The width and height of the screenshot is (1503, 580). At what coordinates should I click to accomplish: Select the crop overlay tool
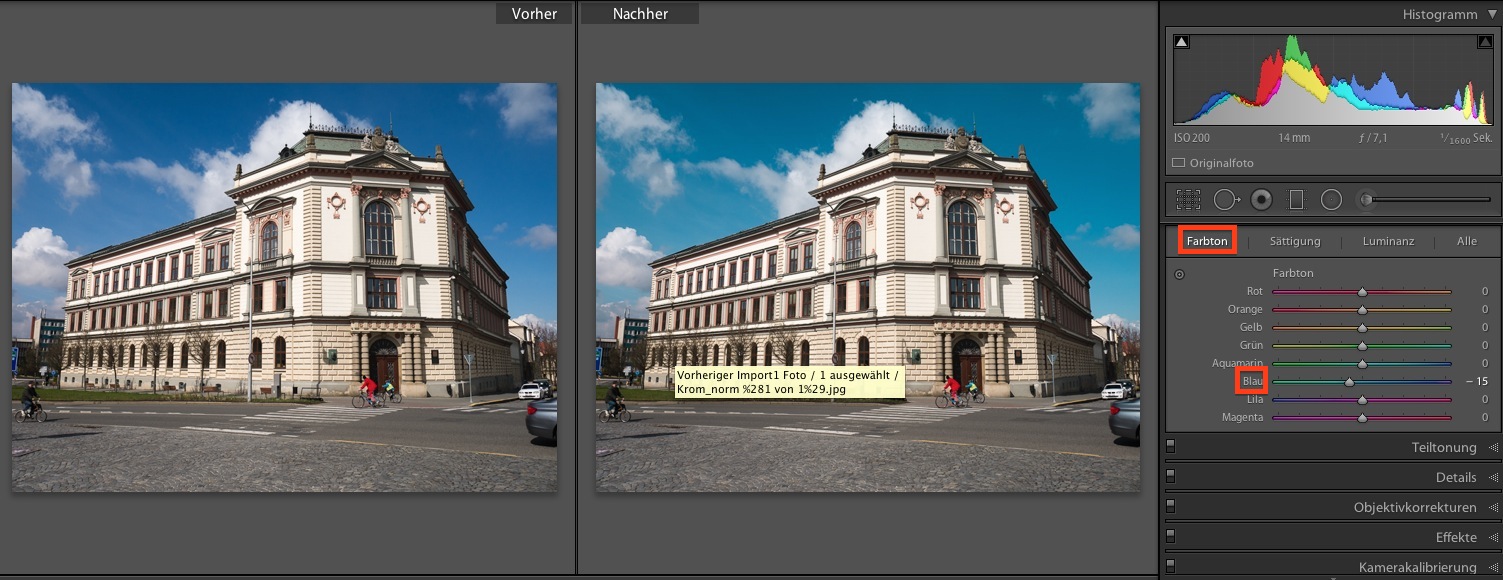click(x=1188, y=200)
